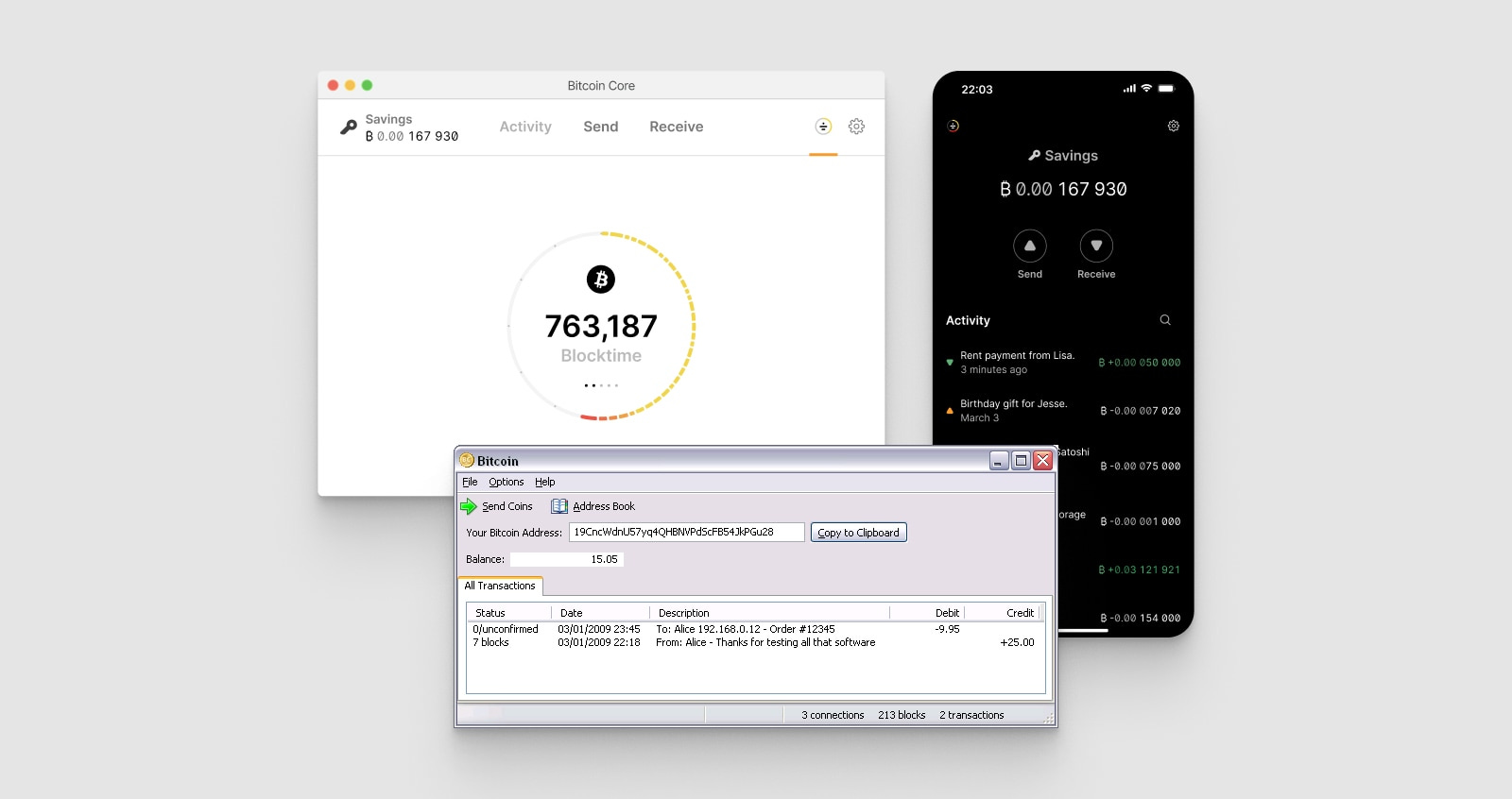1512x799 pixels.
Task: Click the Savings balance in phone app
Action: [x=1063, y=189]
